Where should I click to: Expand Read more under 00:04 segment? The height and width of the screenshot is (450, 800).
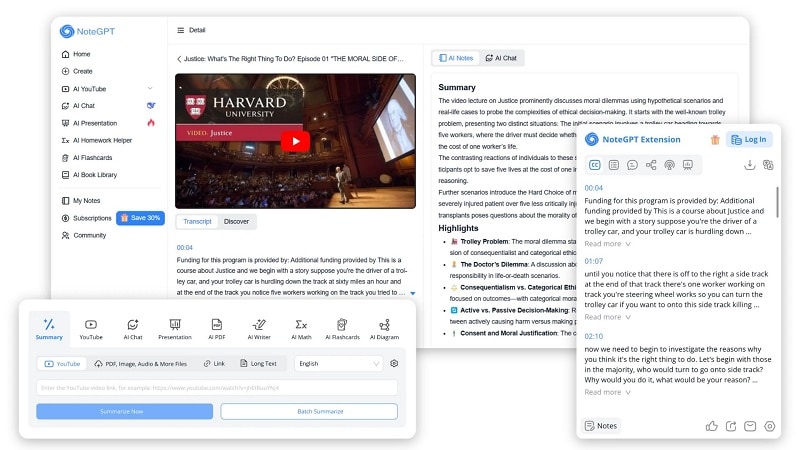click(x=607, y=244)
